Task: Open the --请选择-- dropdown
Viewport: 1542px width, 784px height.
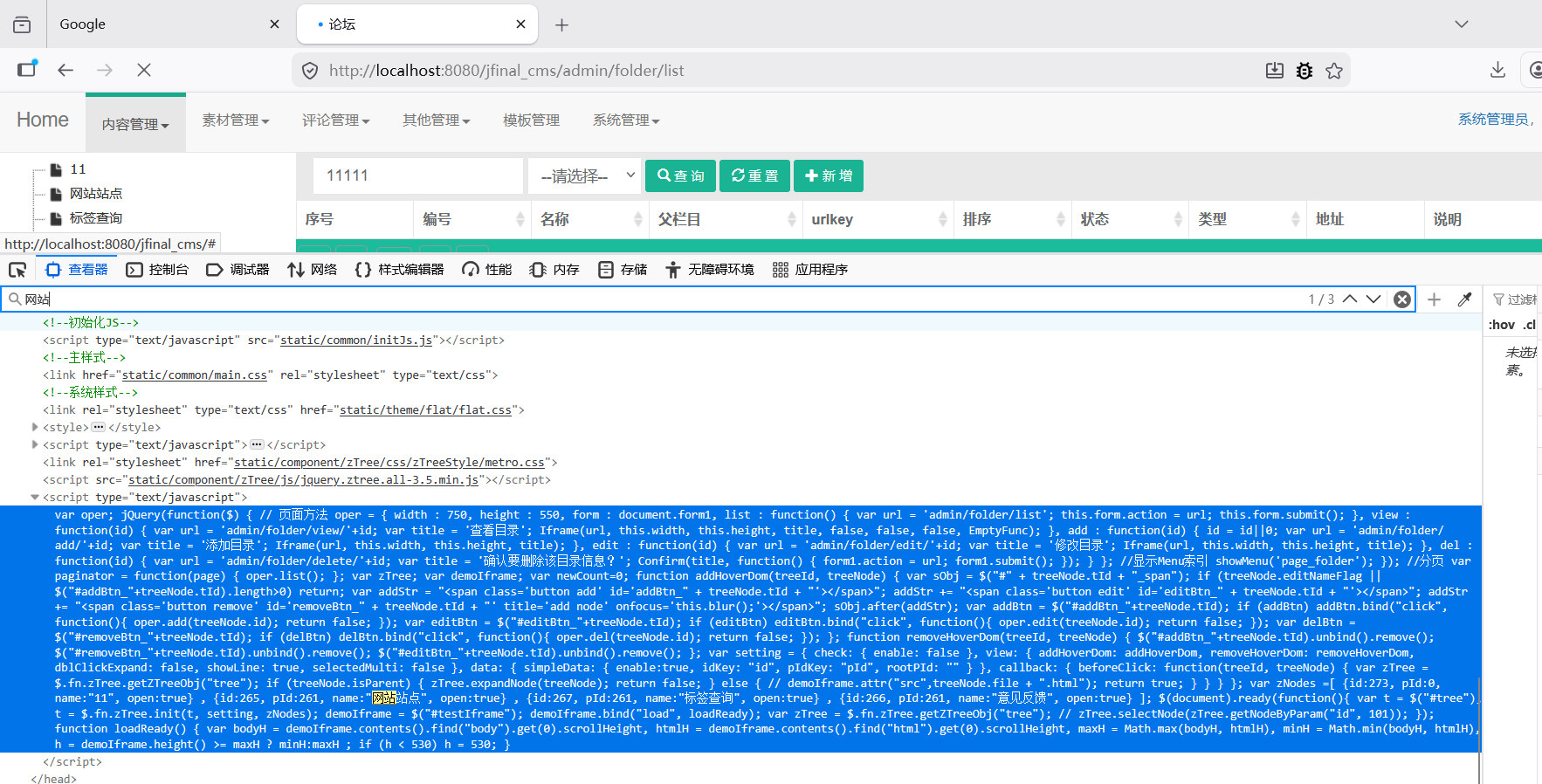Action: point(585,175)
